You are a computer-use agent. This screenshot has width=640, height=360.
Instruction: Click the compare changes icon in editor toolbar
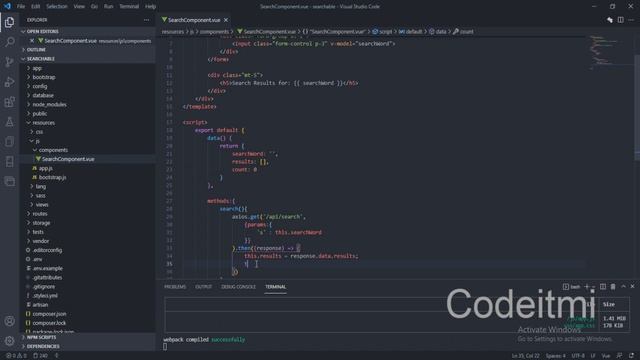pos(610,20)
